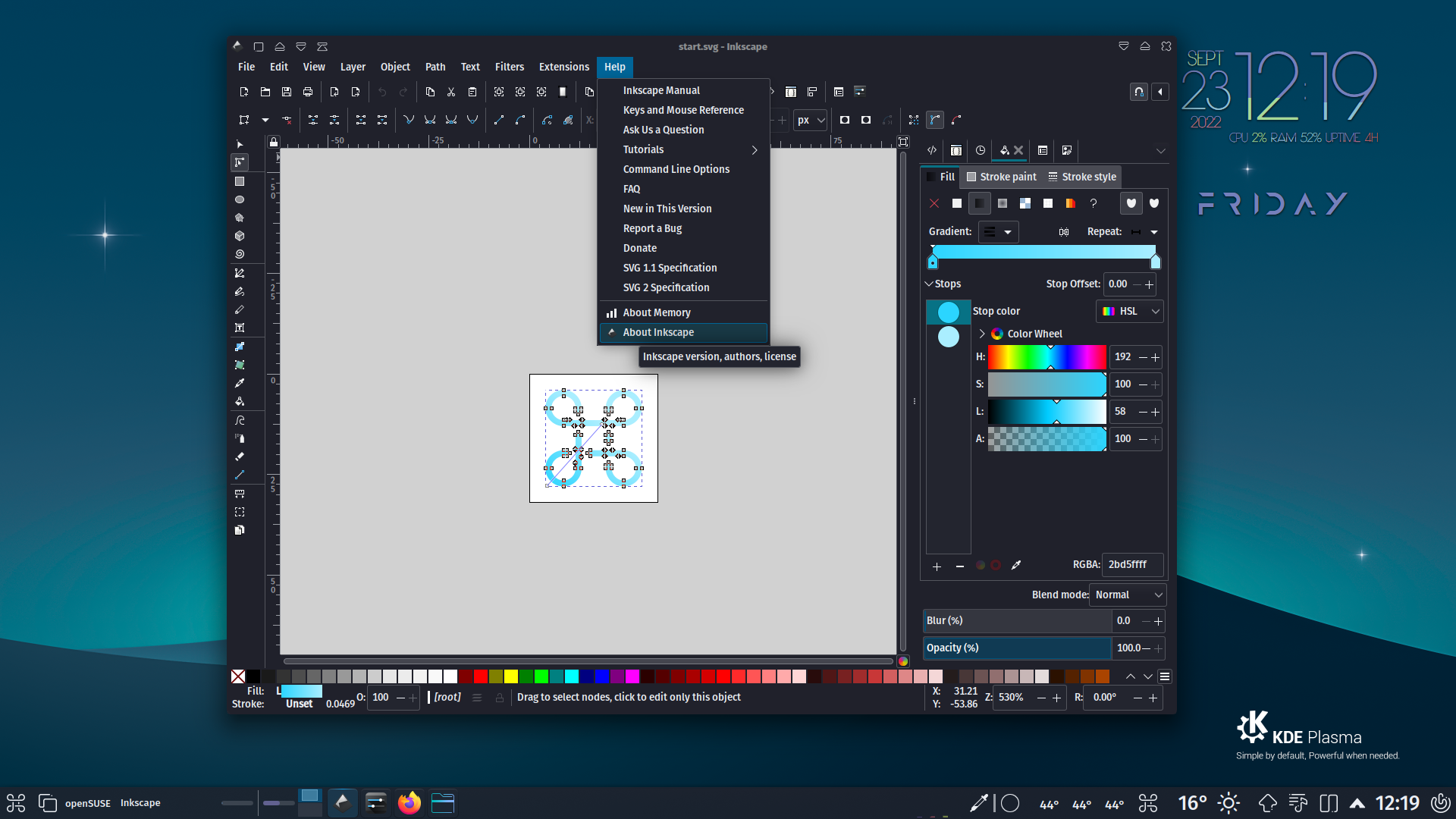Switch to the Stroke paint tab
Image resolution: width=1456 pixels, height=819 pixels.
[x=1001, y=177]
